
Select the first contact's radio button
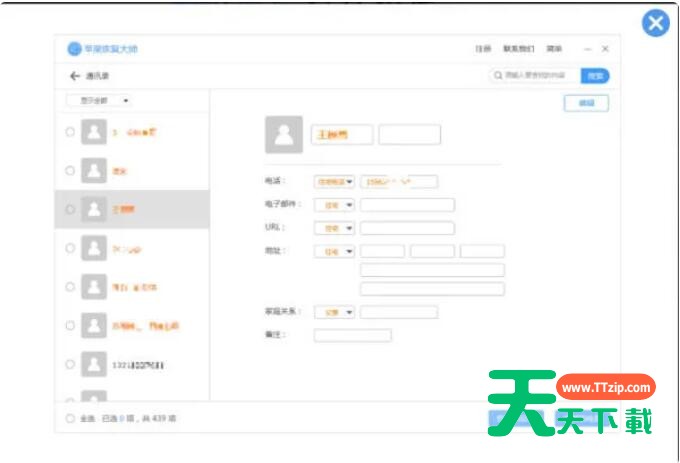pos(70,132)
